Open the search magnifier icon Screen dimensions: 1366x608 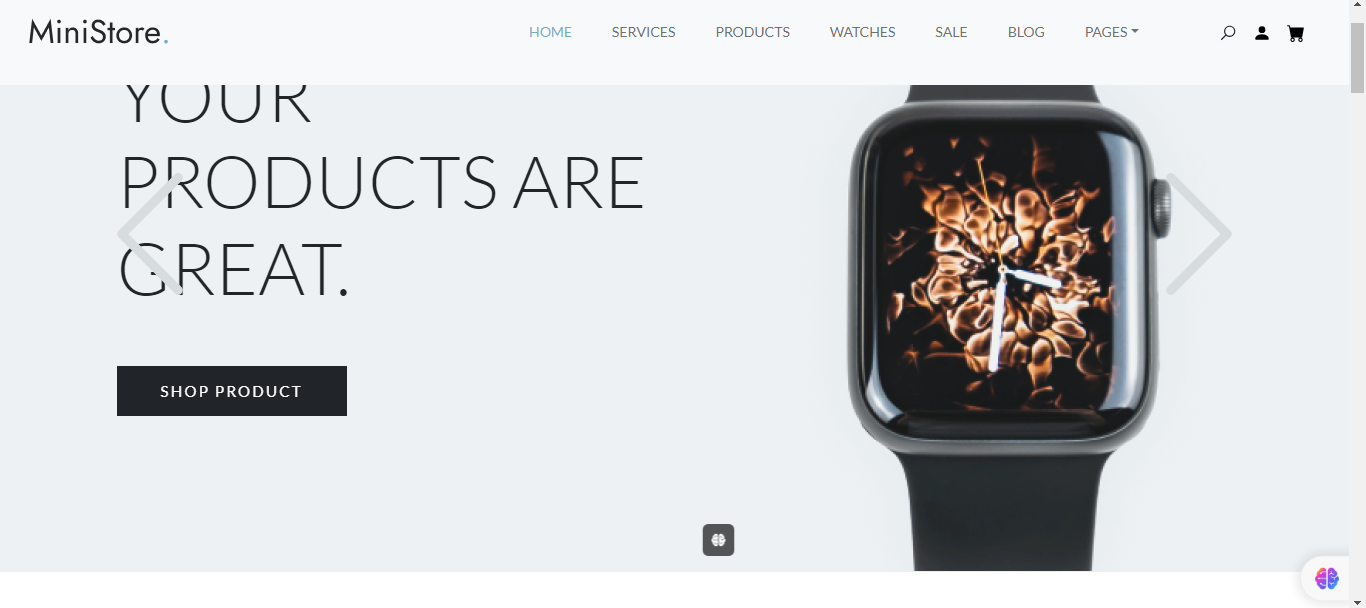pos(1228,33)
